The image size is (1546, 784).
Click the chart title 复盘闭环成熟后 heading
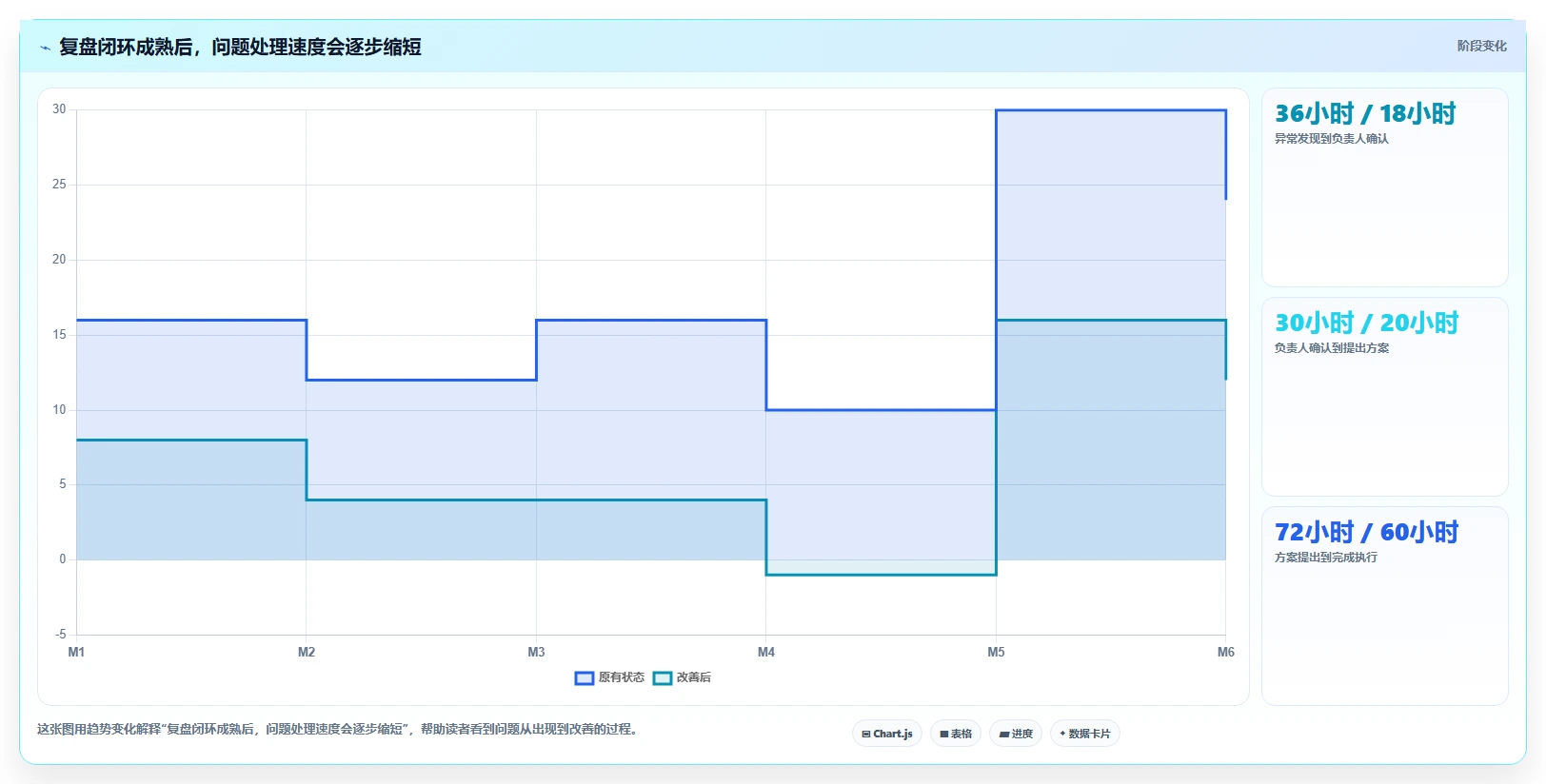[240, 47]
